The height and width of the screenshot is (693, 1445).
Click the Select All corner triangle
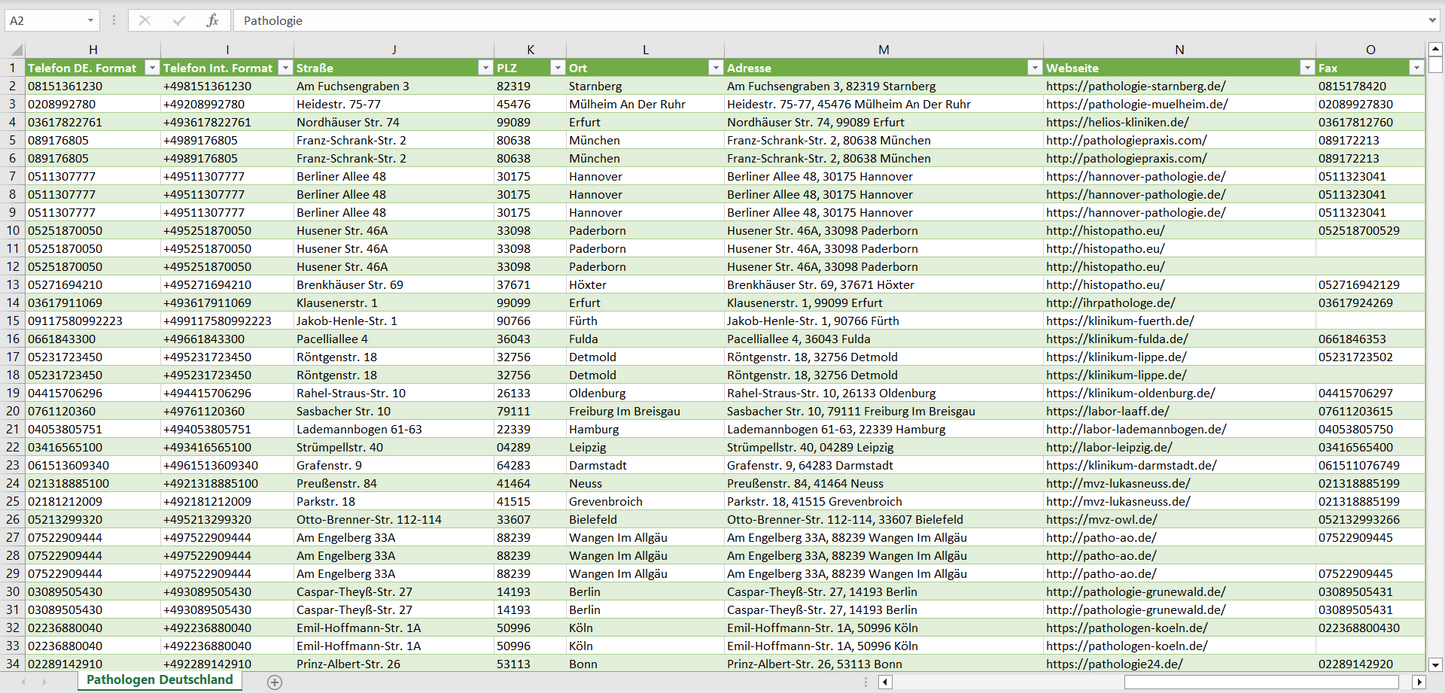pyautogui.click(x=16, y=50)
